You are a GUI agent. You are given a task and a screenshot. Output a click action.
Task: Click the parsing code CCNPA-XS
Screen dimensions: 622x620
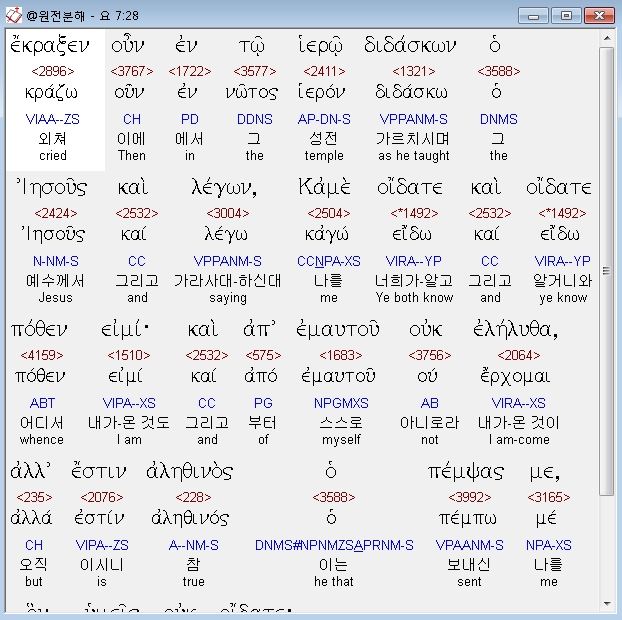329,261
